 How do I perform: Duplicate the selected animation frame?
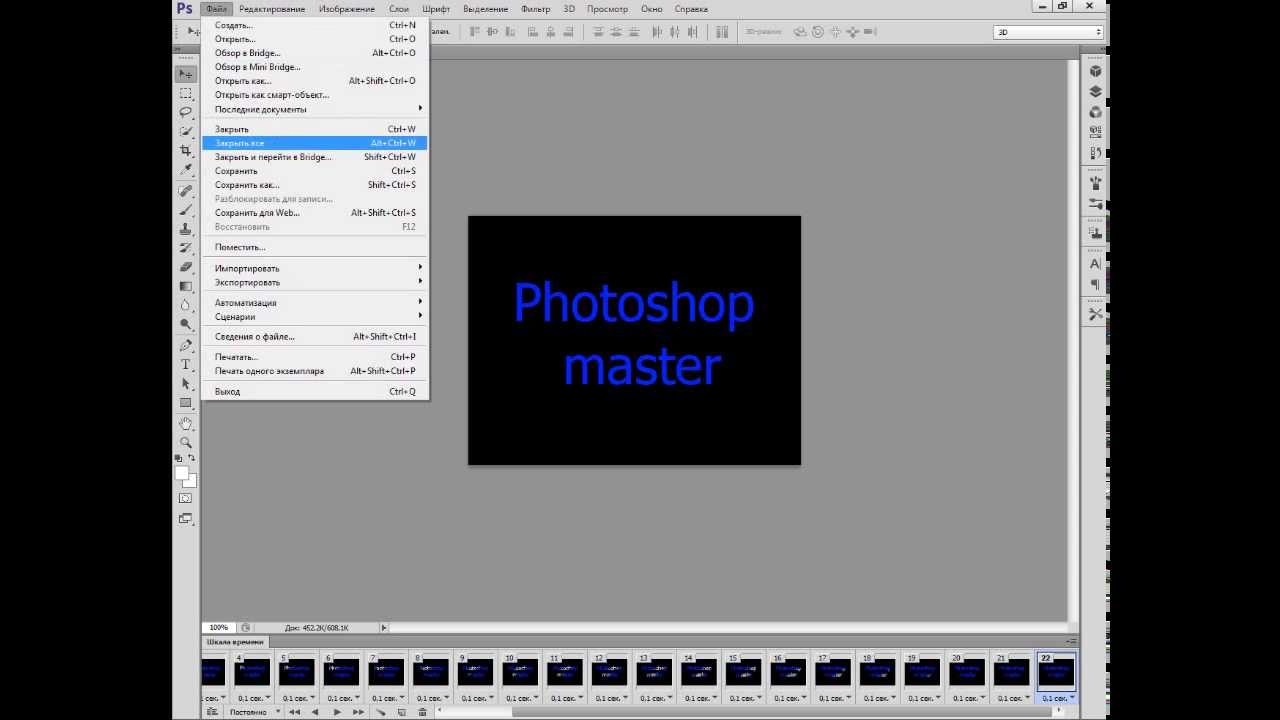tap(401, 712)
